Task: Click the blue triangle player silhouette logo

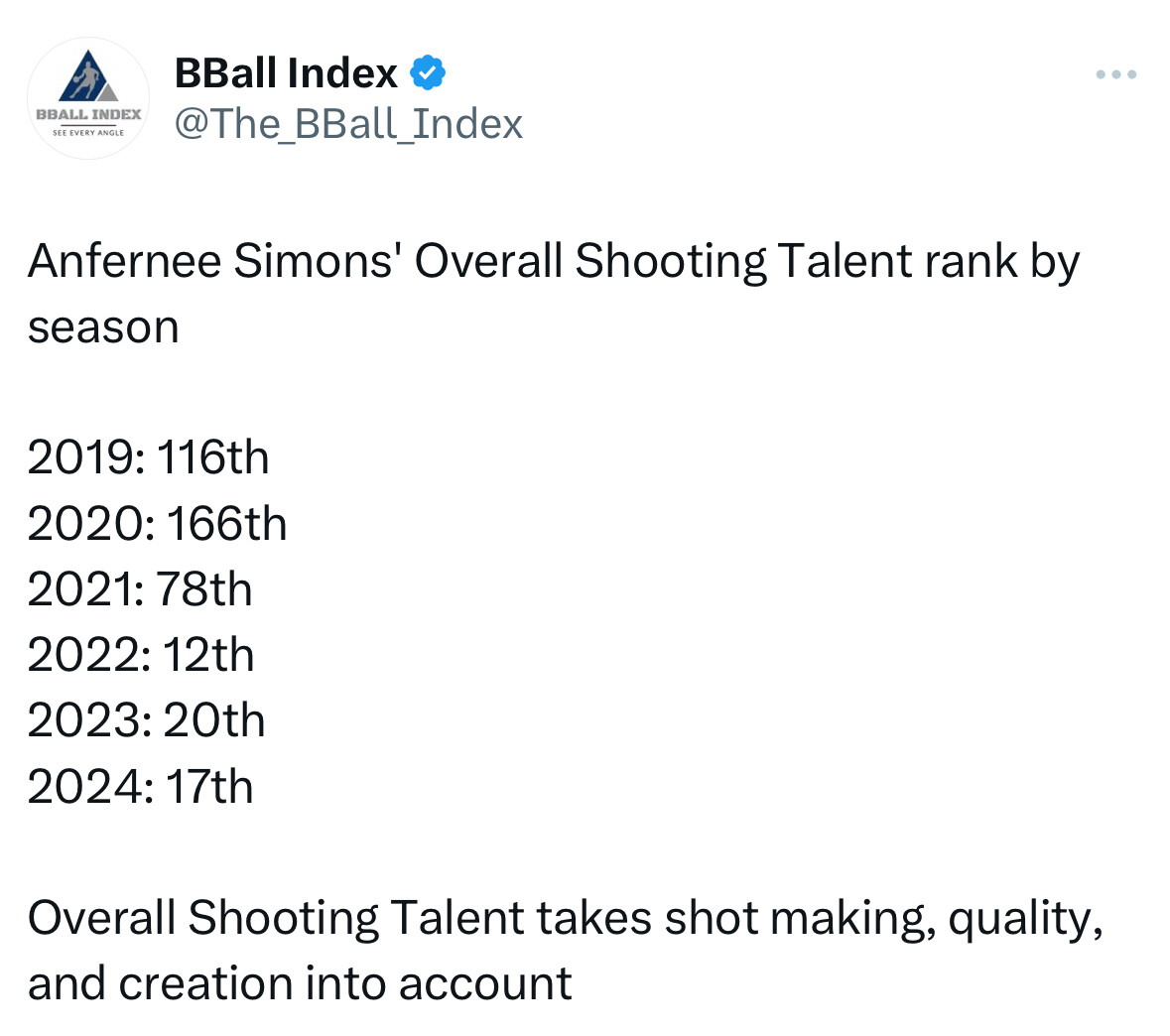Action: coord(86,77)
